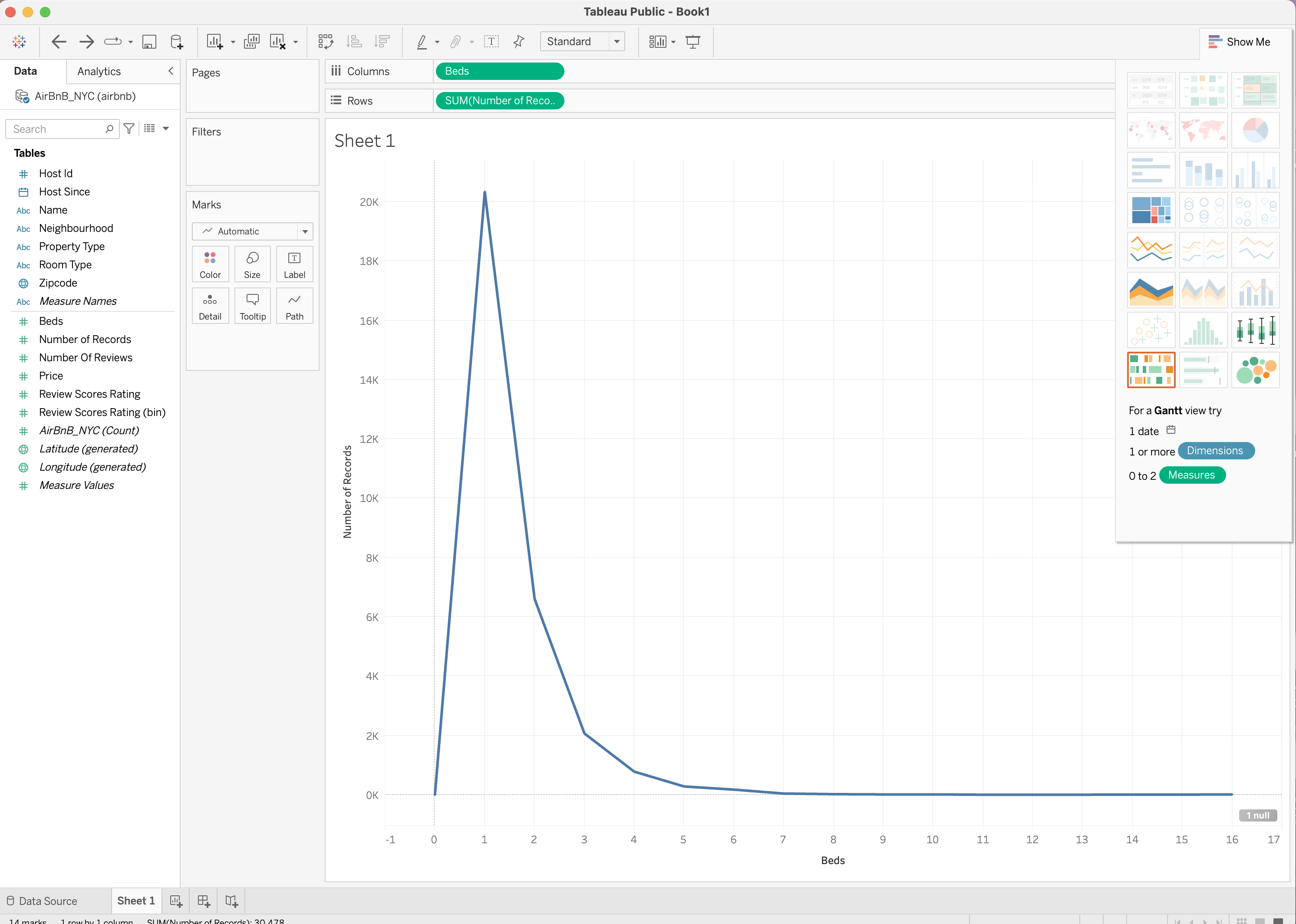Click the Sort Ascending toolbar icon

coord(354,42)
